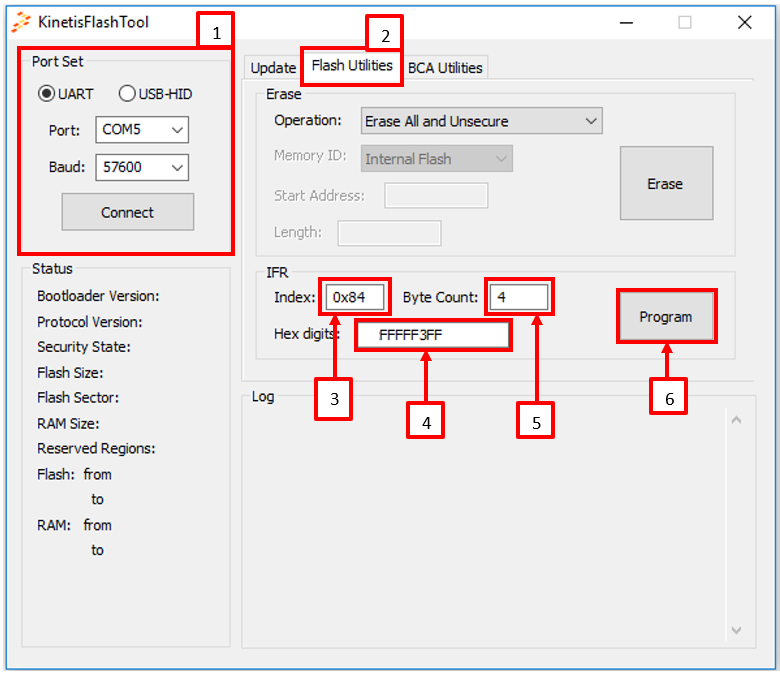Click the Security State status label
780x675 pixels.
(84, 347)
